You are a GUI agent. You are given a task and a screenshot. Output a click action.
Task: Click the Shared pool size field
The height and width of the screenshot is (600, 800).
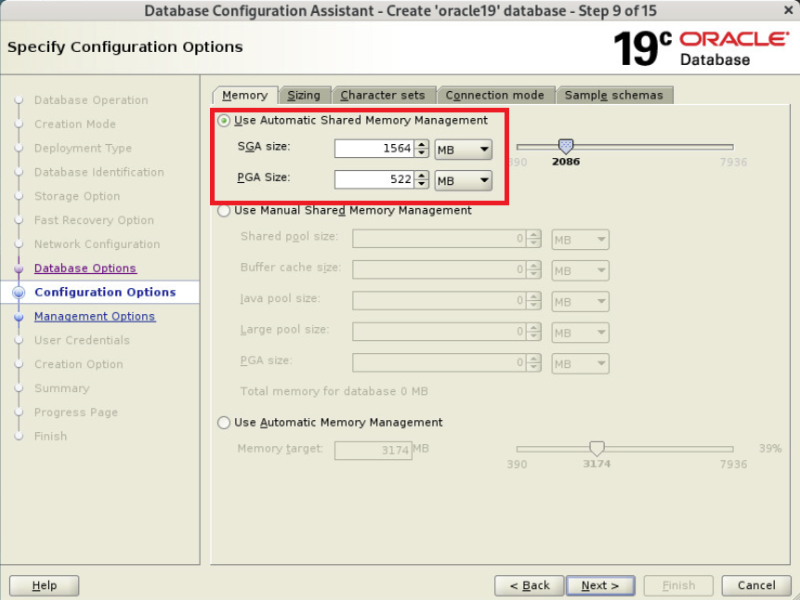click(x=439, y=239)
